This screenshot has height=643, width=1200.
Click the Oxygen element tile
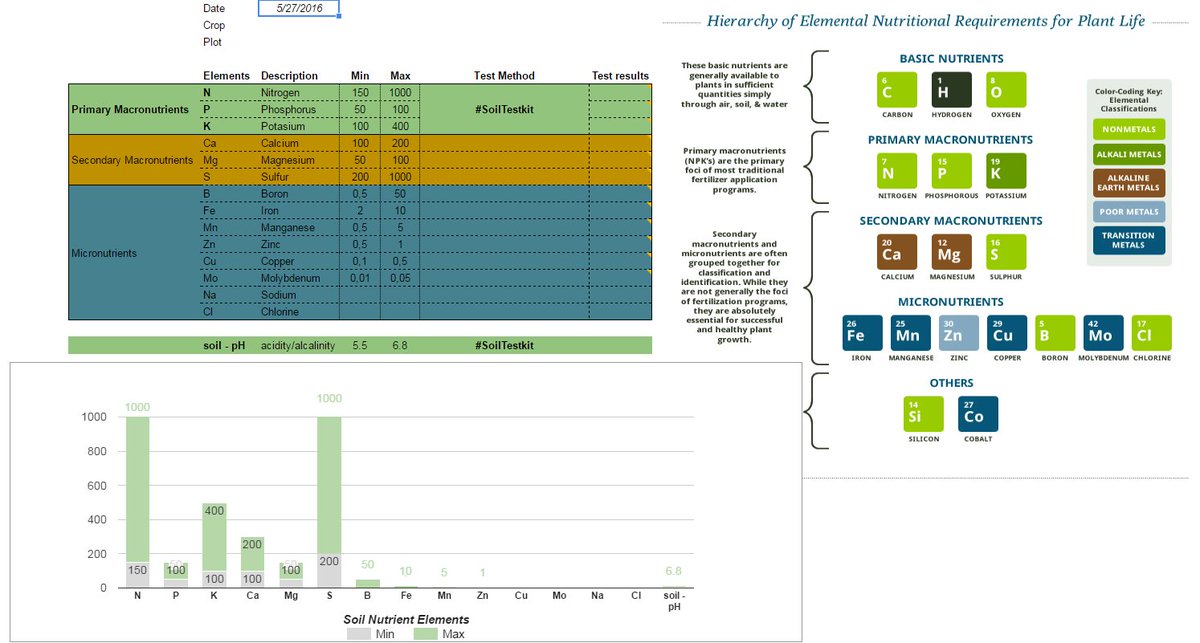click(1006, 90)
